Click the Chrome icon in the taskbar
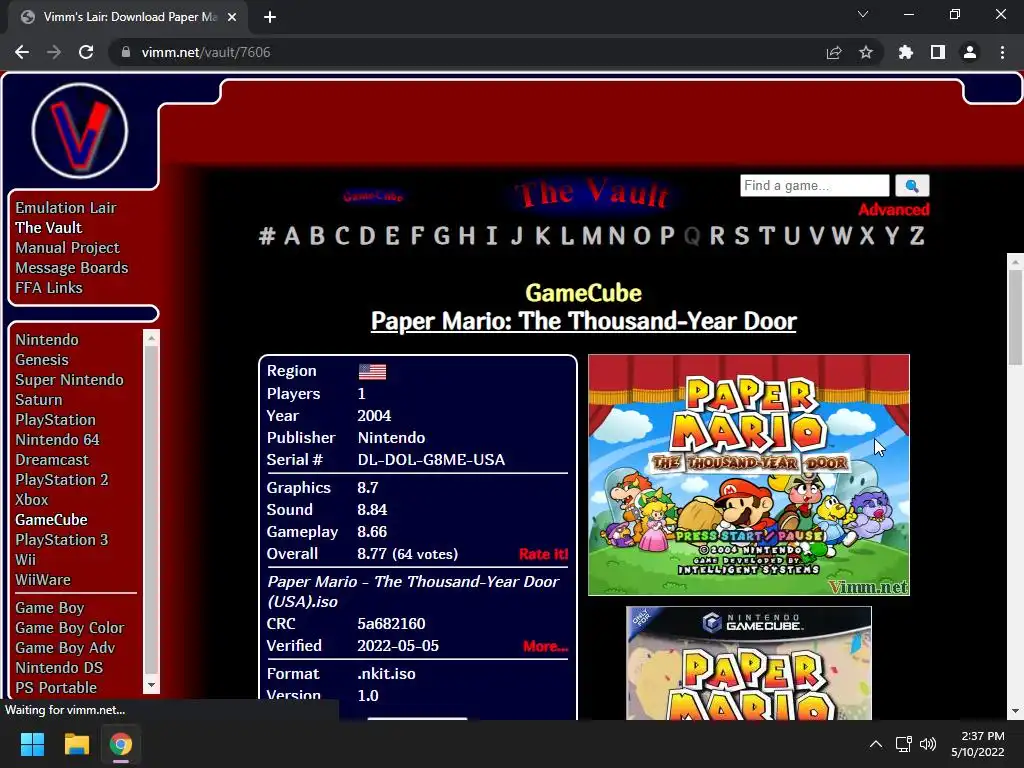This screenshot has width=1024, height=768. click(x=121, y=744)
